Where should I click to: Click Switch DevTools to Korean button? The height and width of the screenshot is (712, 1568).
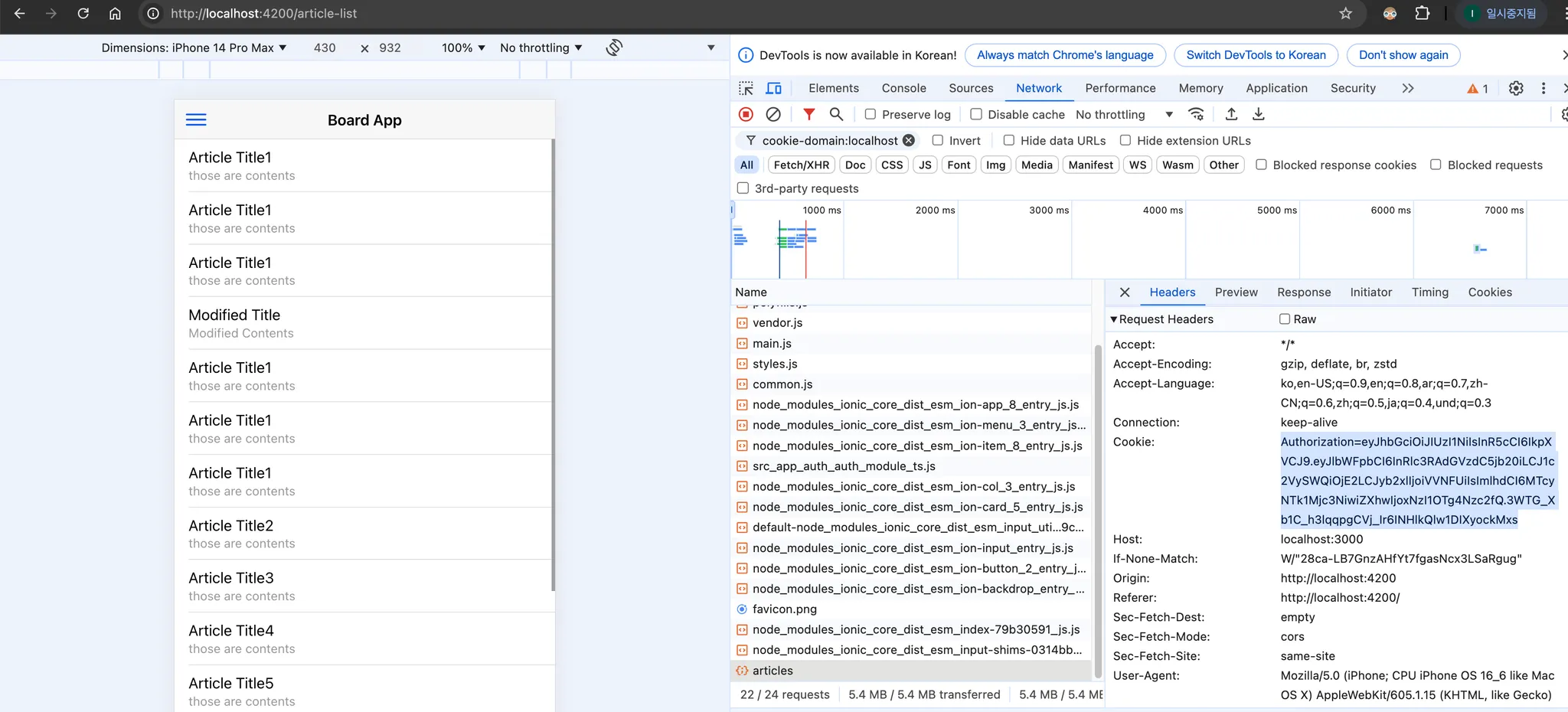point(1256,55)
